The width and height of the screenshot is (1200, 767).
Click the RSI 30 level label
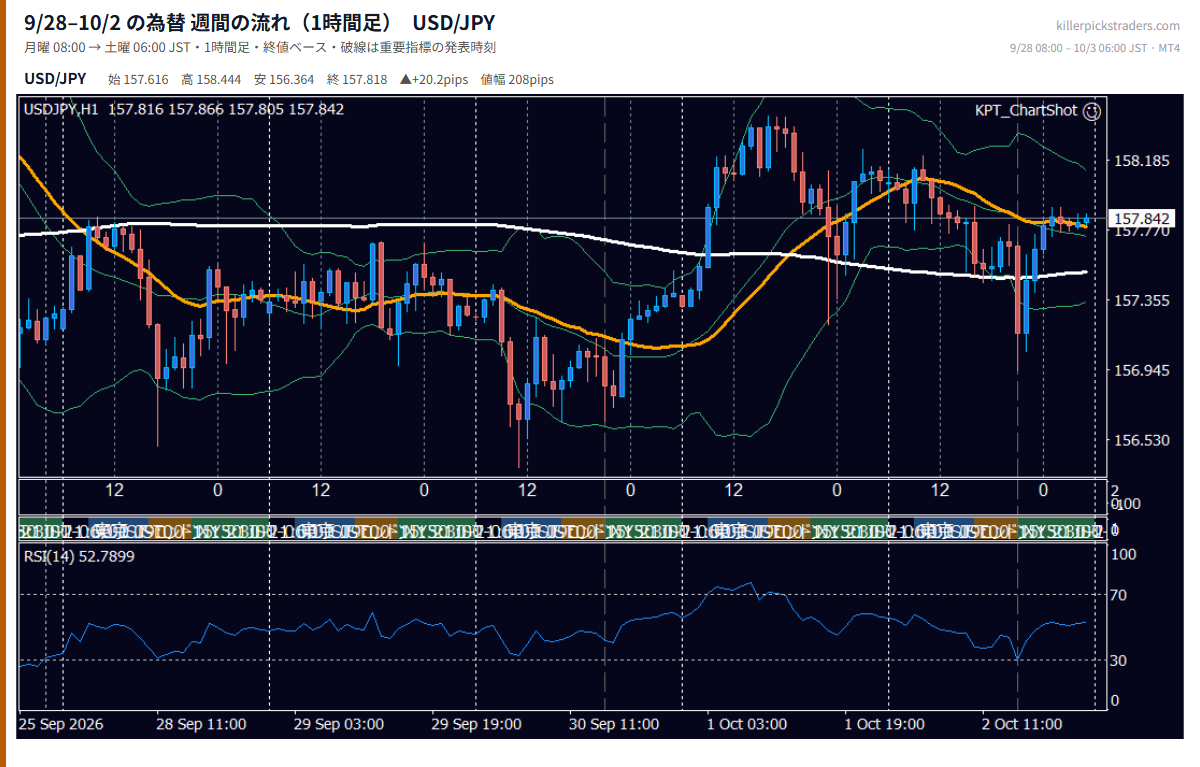click(x=1120, y=660)
